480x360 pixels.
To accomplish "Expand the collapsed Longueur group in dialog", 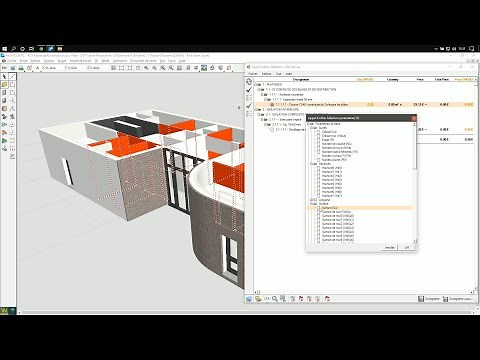I will coord(311,200).
